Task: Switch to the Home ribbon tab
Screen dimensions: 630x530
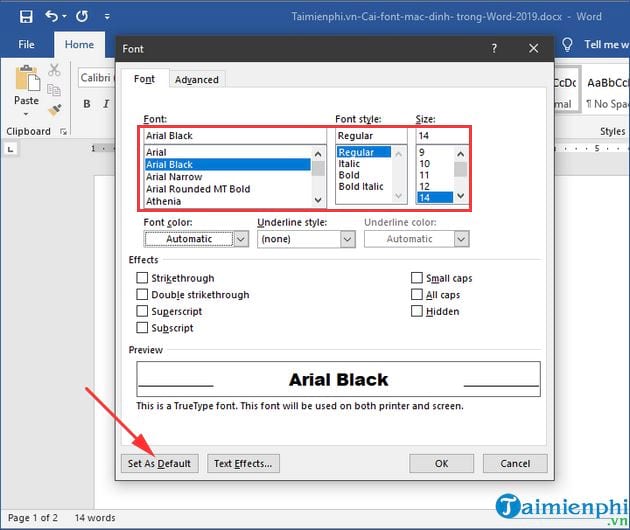Action: point(80,44)
